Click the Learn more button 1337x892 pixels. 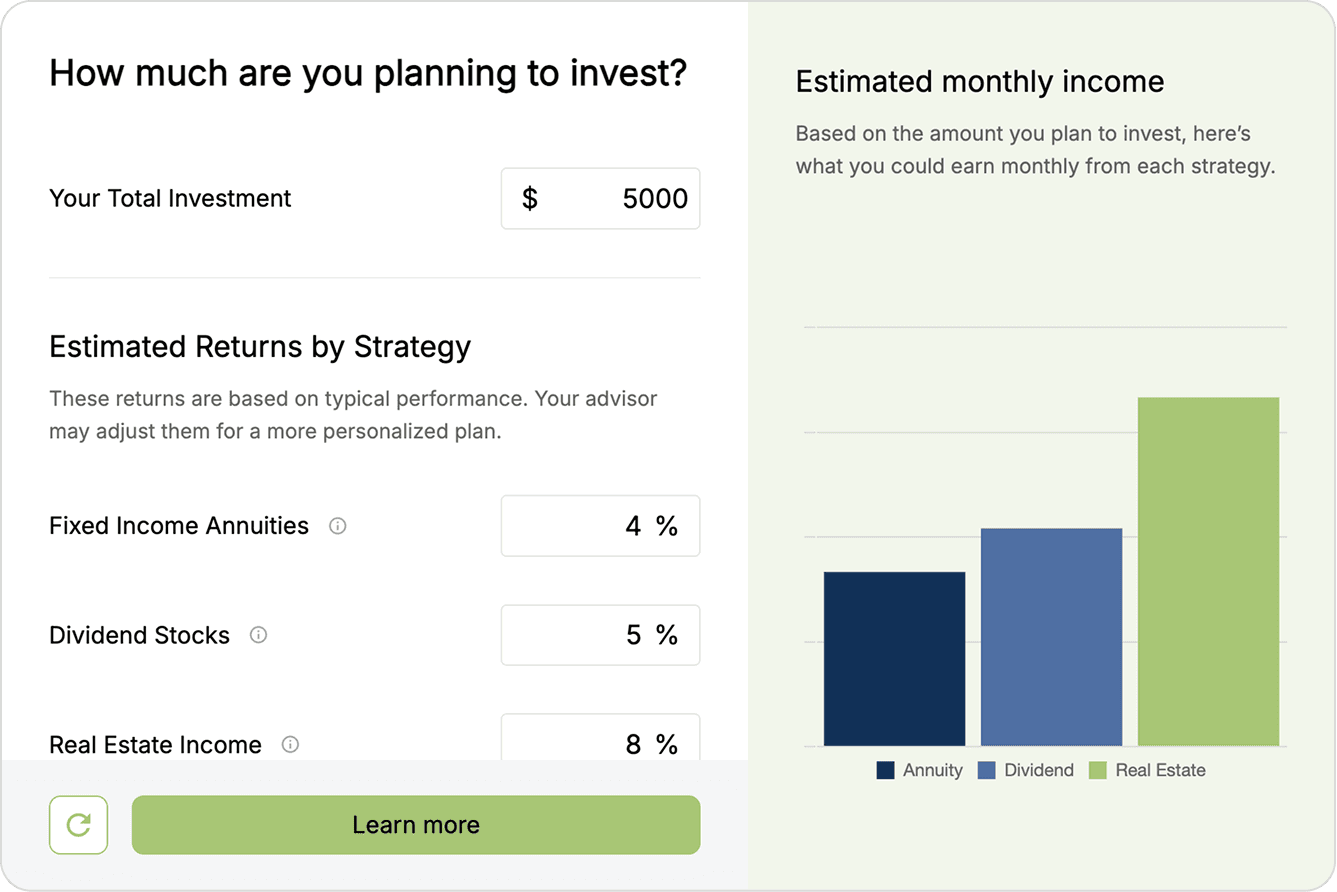[x=415, y=825]
